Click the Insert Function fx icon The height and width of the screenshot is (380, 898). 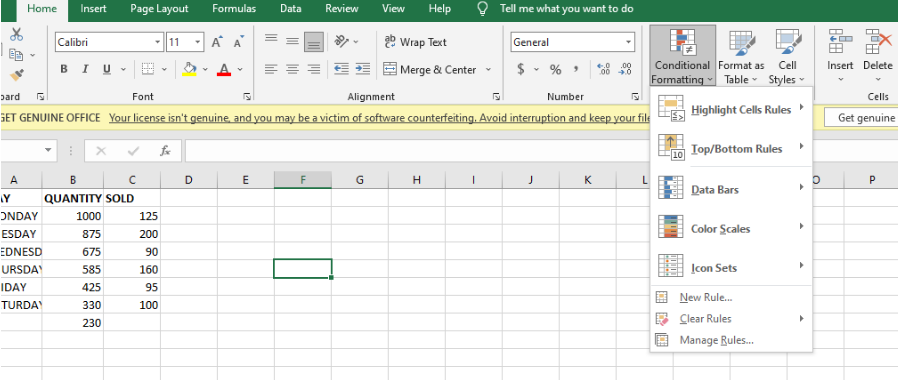tap(165, 151)
